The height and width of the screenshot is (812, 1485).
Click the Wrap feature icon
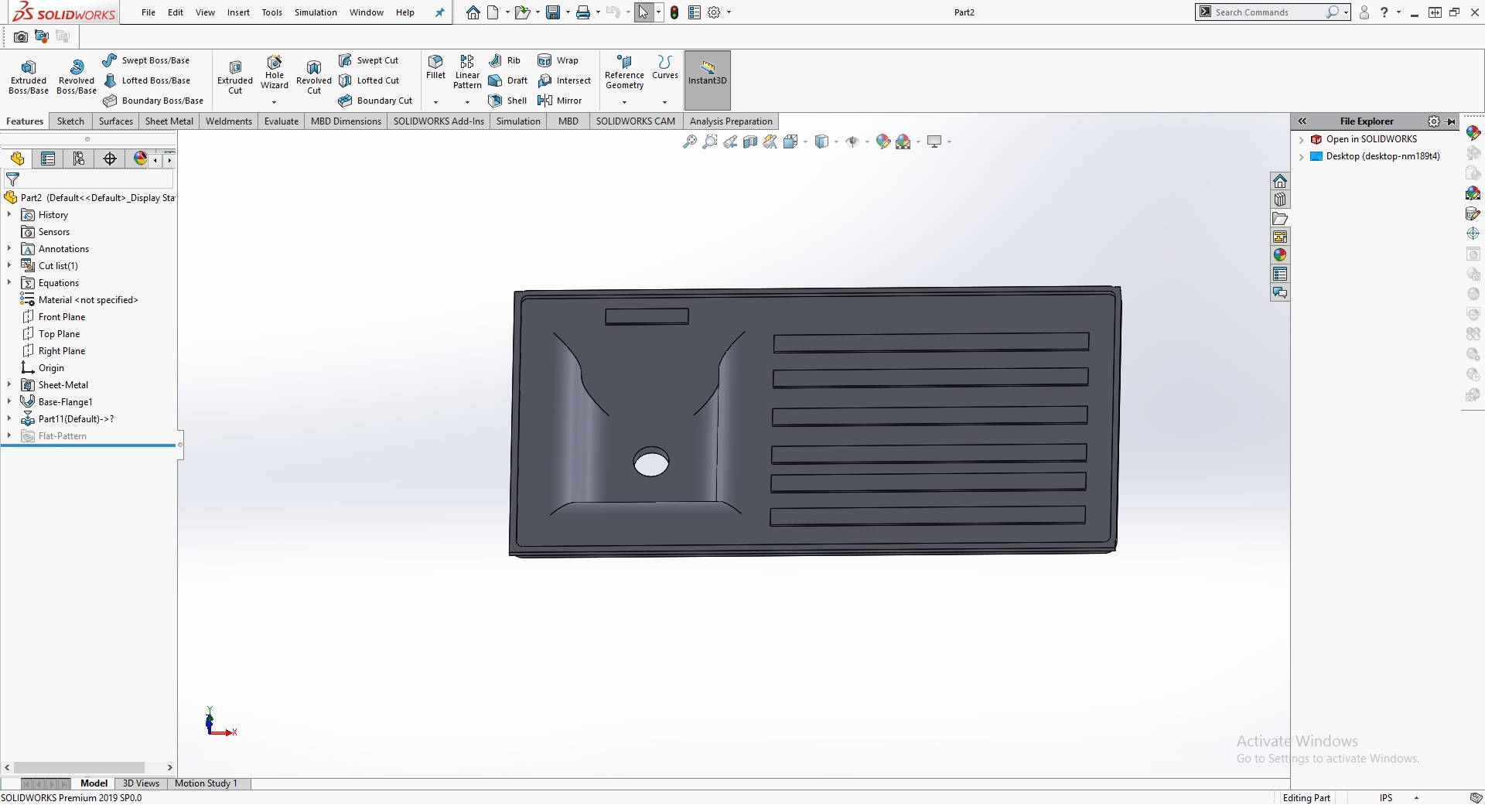tap(558, 60)
